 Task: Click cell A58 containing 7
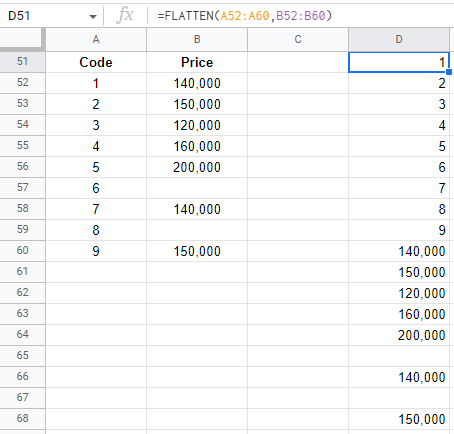click(x=96, y=209)
